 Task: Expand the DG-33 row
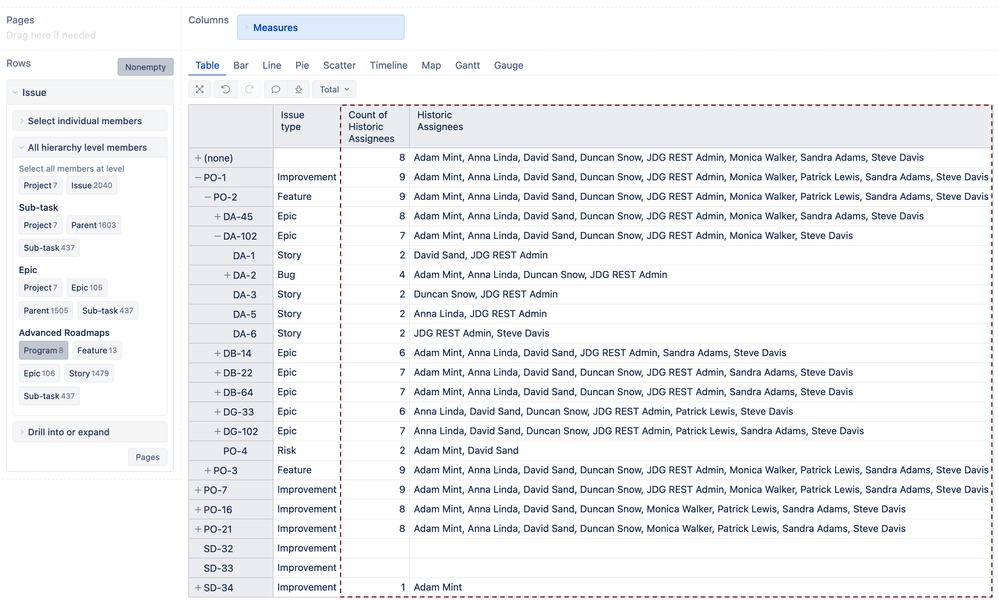coord(217,412)
